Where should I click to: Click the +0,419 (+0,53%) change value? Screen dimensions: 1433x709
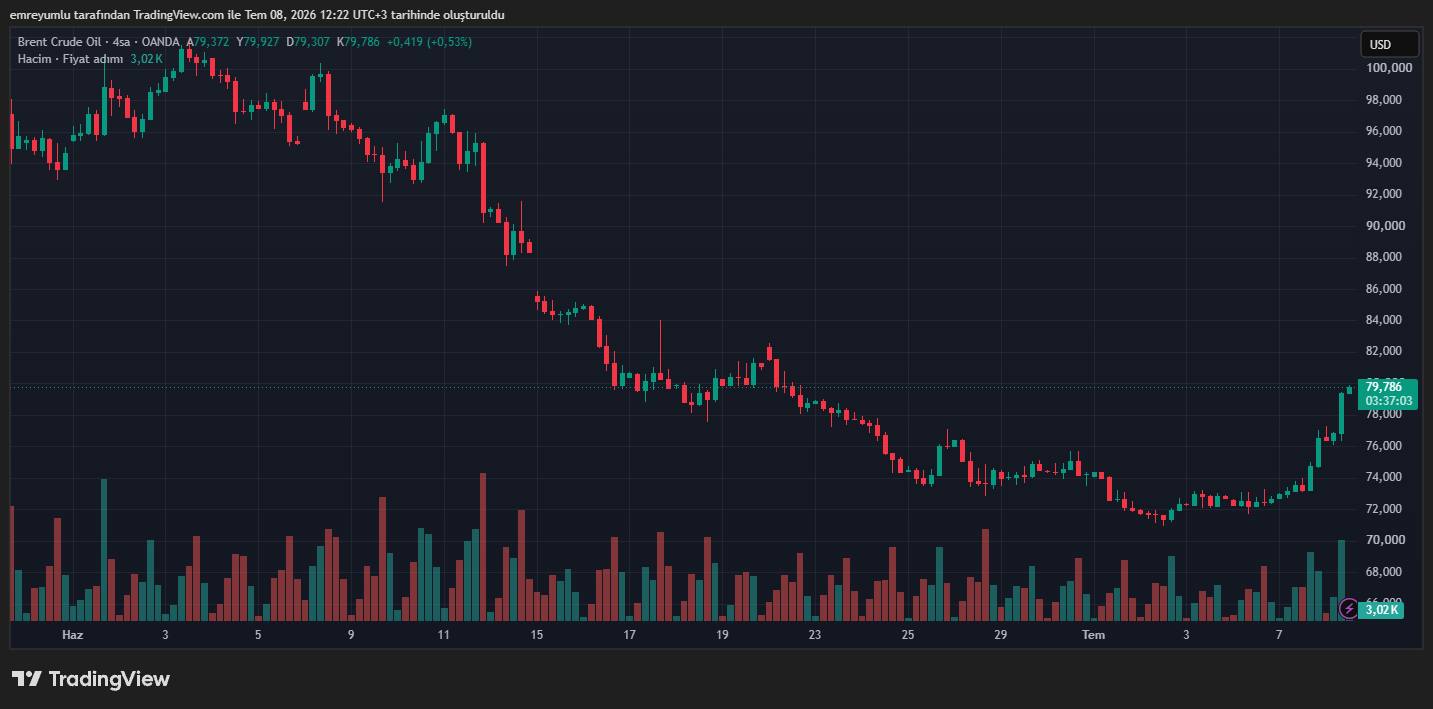click(430, 42)
